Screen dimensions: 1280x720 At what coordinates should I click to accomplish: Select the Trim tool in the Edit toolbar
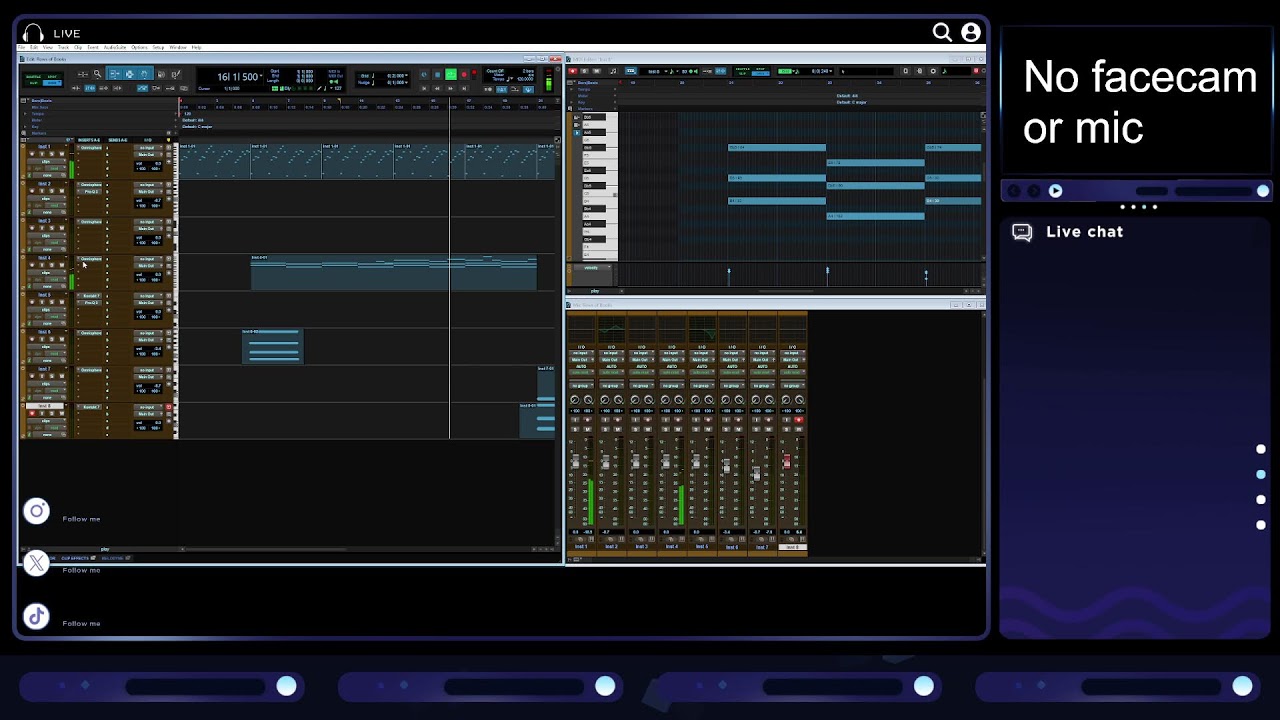114,74
